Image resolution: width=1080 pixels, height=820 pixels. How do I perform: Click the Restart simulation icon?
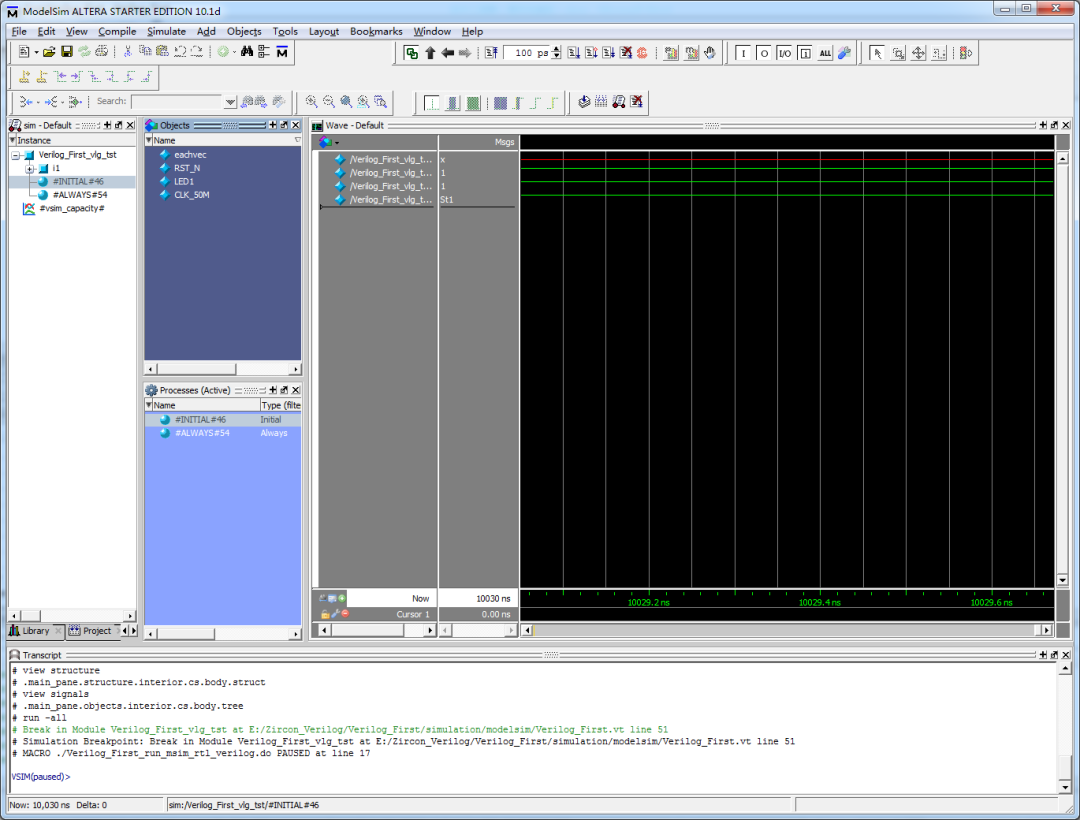click(x=491, y=53)
